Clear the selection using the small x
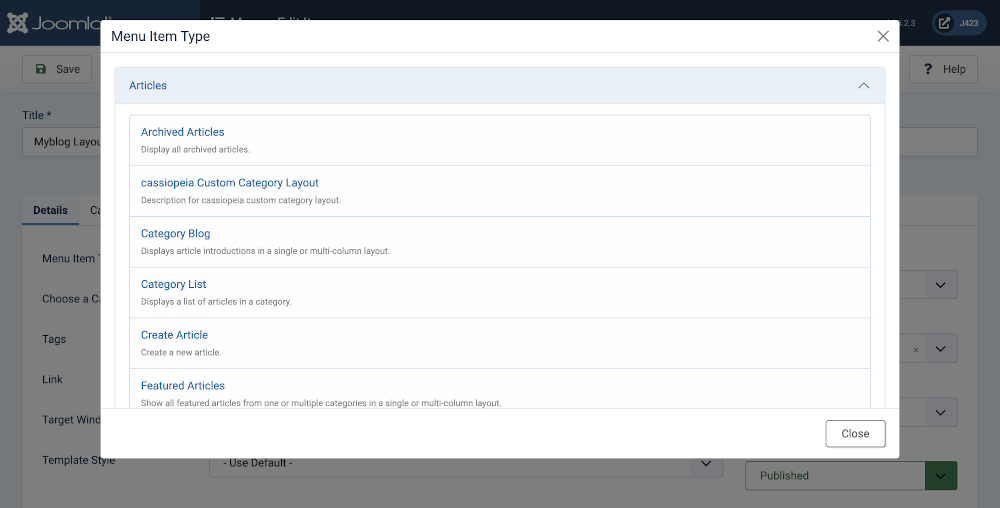This screenshot has width=1000, height=508. 916,350
